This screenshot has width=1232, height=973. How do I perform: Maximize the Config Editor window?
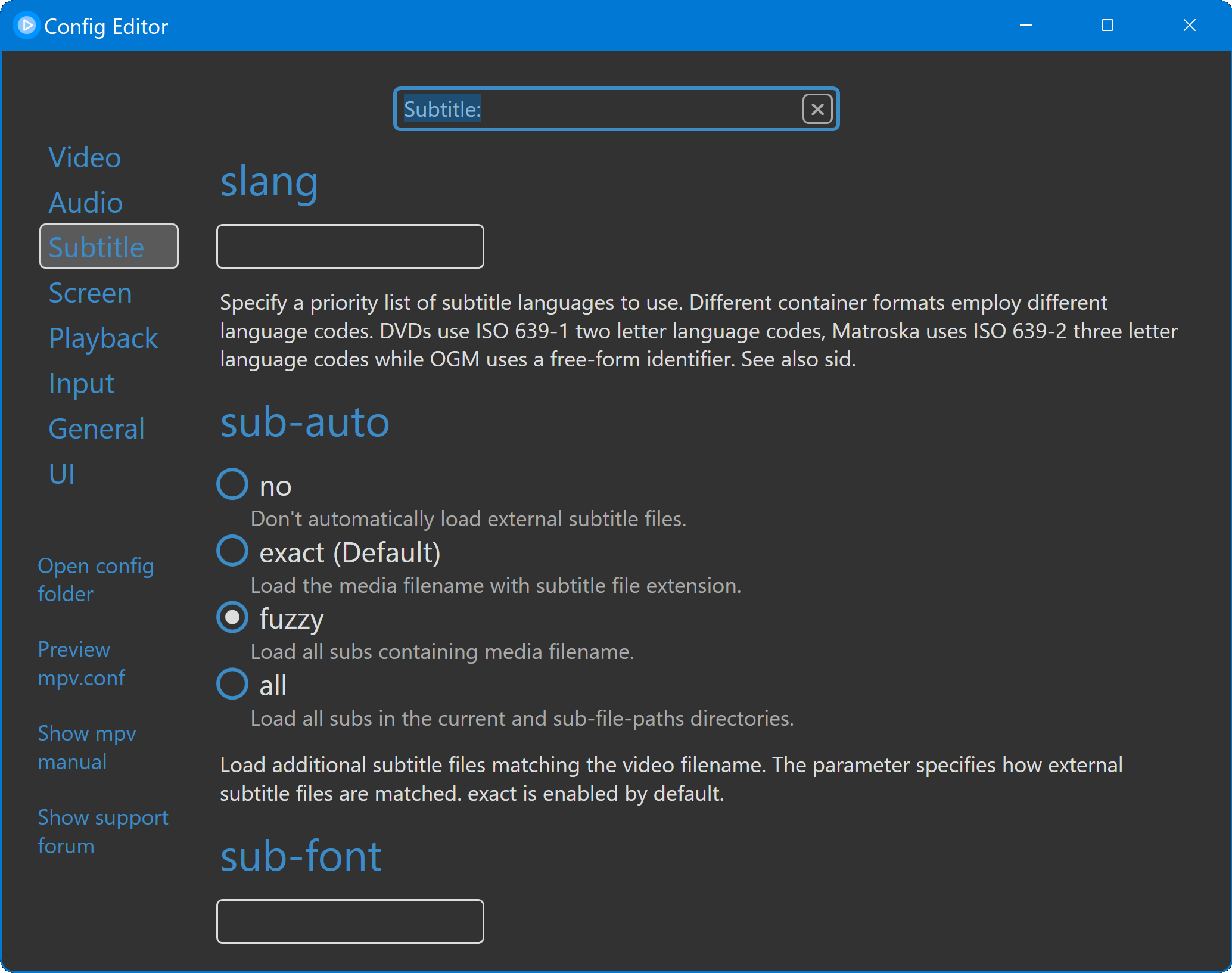click(1107, 26)
